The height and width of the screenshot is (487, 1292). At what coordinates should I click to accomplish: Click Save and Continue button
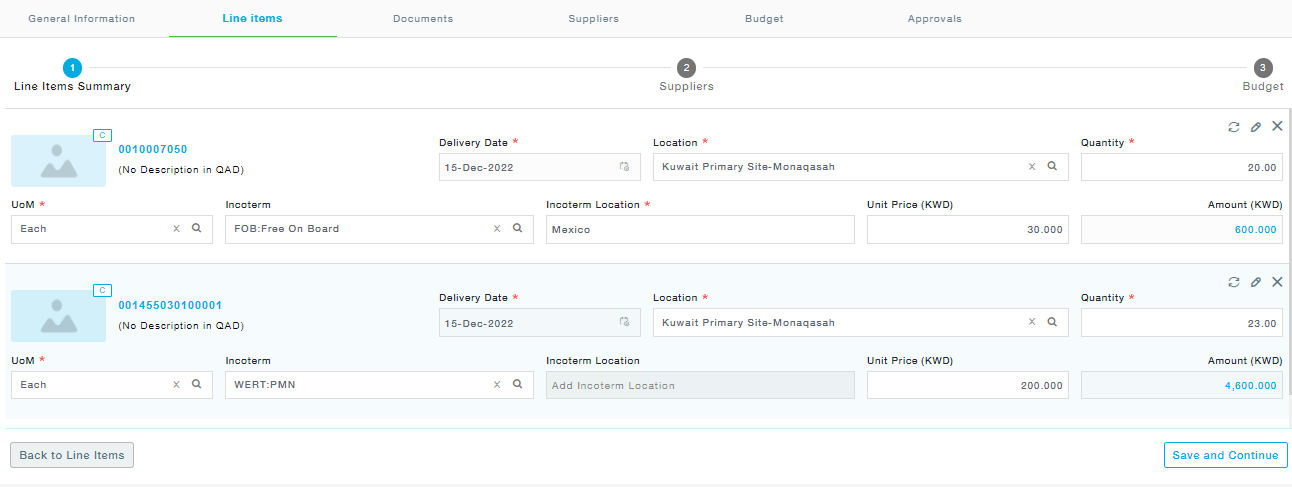1225,455
